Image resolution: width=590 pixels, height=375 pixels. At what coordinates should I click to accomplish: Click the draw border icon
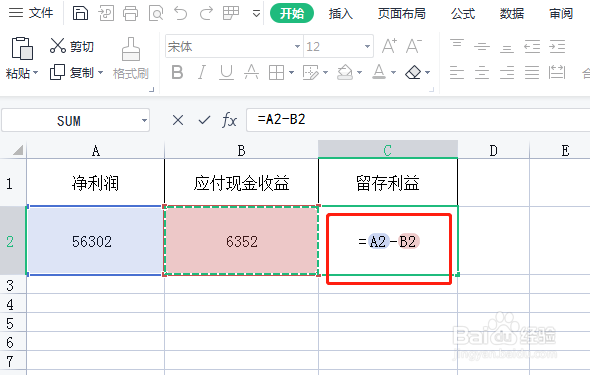coord(310,72)
